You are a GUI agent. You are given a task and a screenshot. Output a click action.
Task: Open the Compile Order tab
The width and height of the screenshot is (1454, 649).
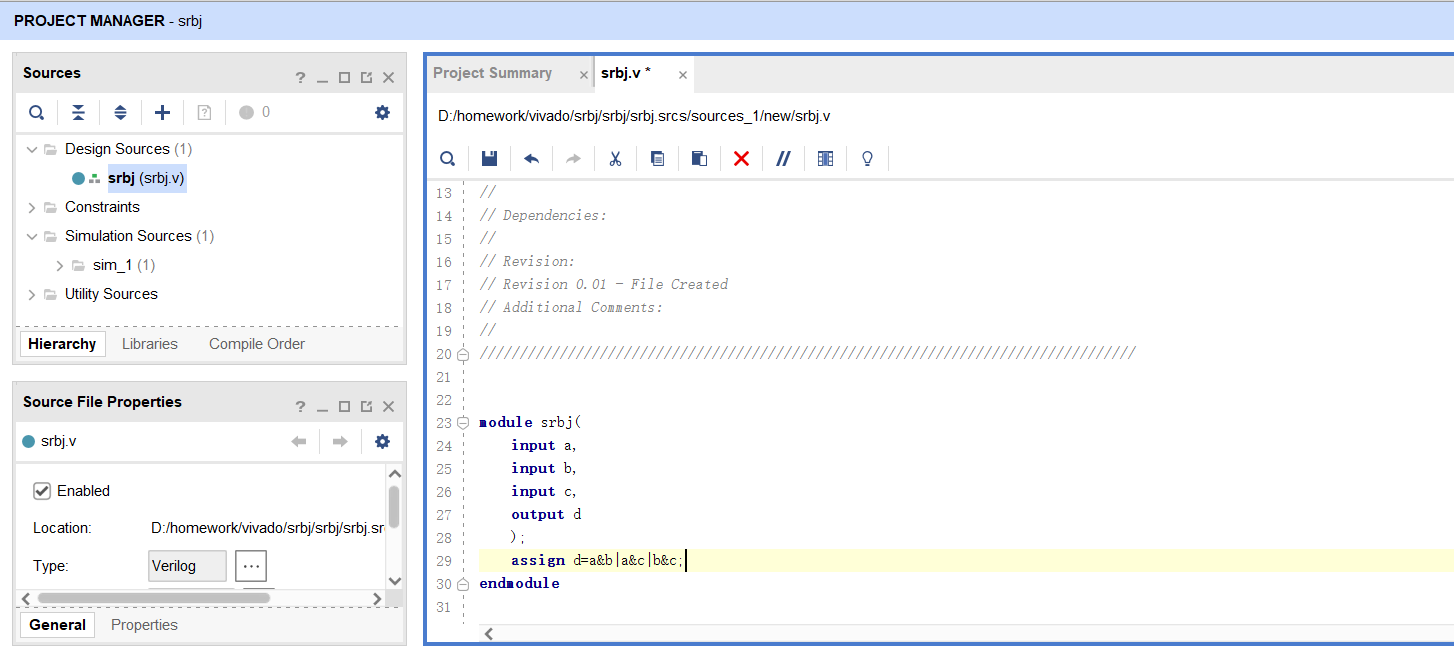tap(256, 344)
